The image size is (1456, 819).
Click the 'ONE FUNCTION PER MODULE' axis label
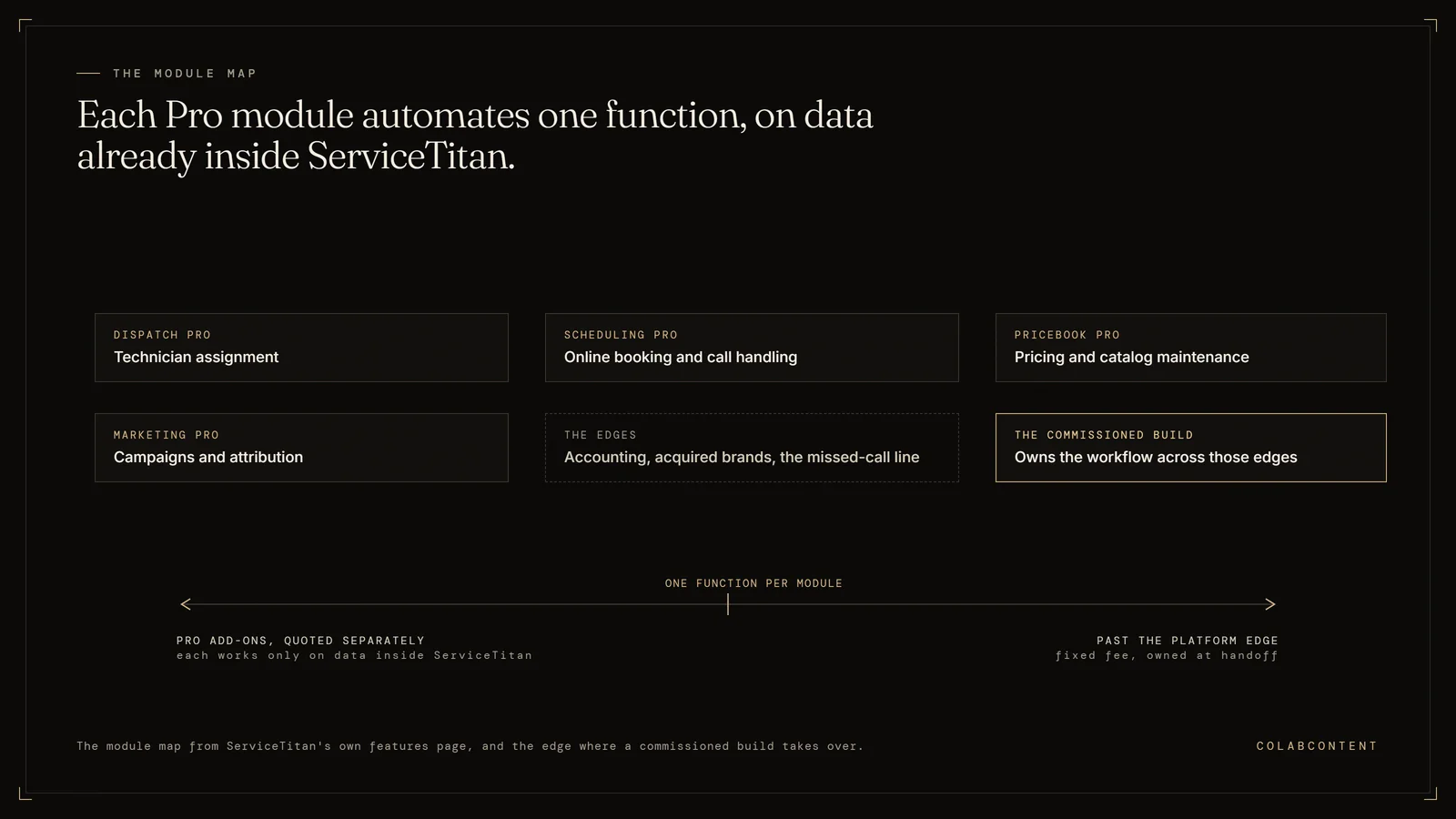point(753,583)
